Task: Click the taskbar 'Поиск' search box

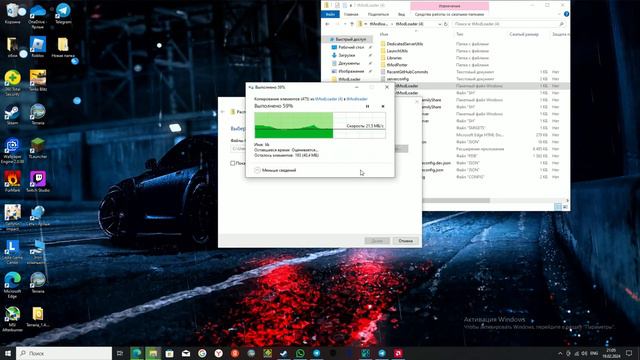Action: coord(64,353)
